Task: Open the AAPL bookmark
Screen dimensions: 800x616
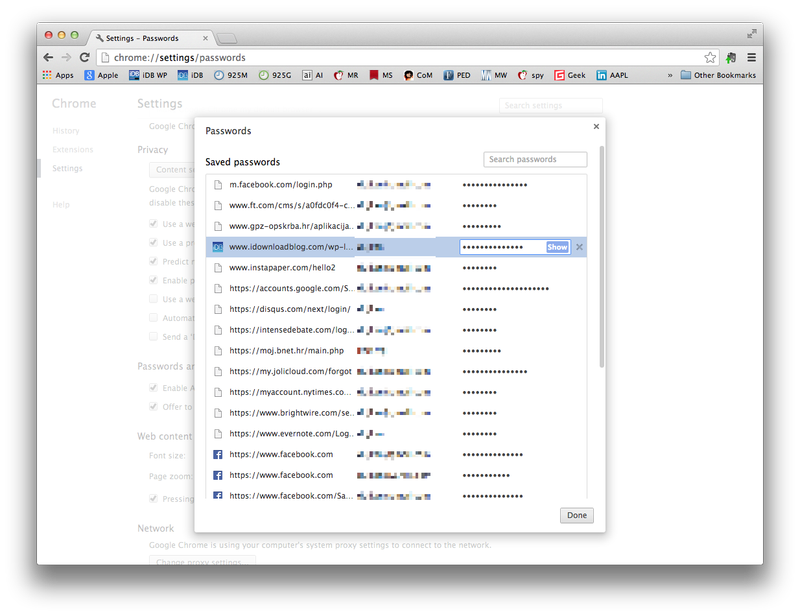Action: [x=612, y=75]
